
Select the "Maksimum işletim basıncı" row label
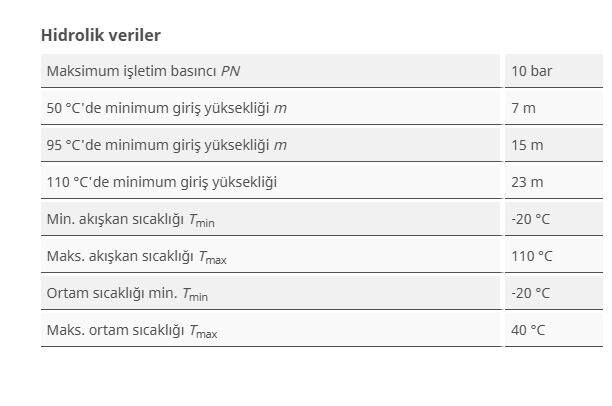tap(131, 71)
